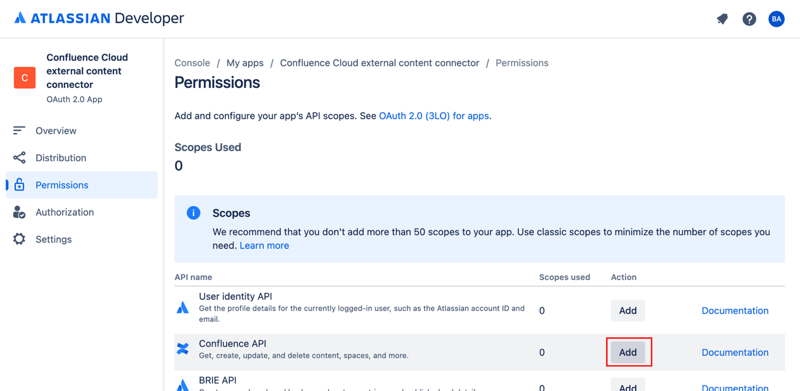Select the orange C app icon

[x=24, y=78]
